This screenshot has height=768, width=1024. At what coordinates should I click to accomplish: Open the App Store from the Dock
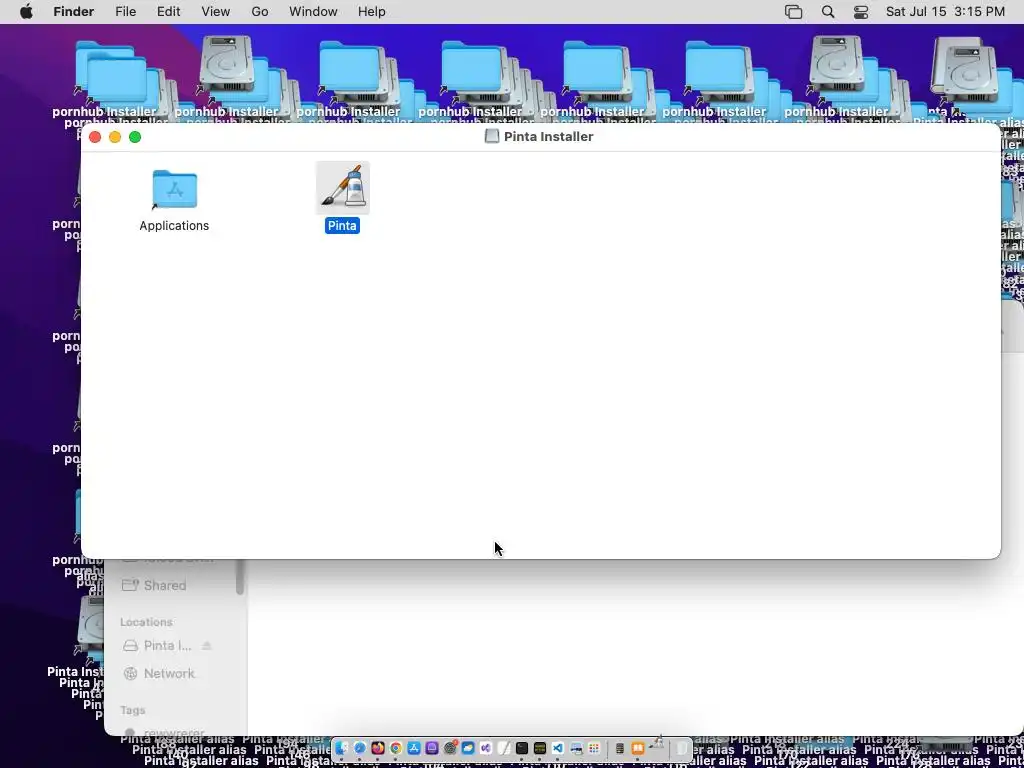click(413, 748)
